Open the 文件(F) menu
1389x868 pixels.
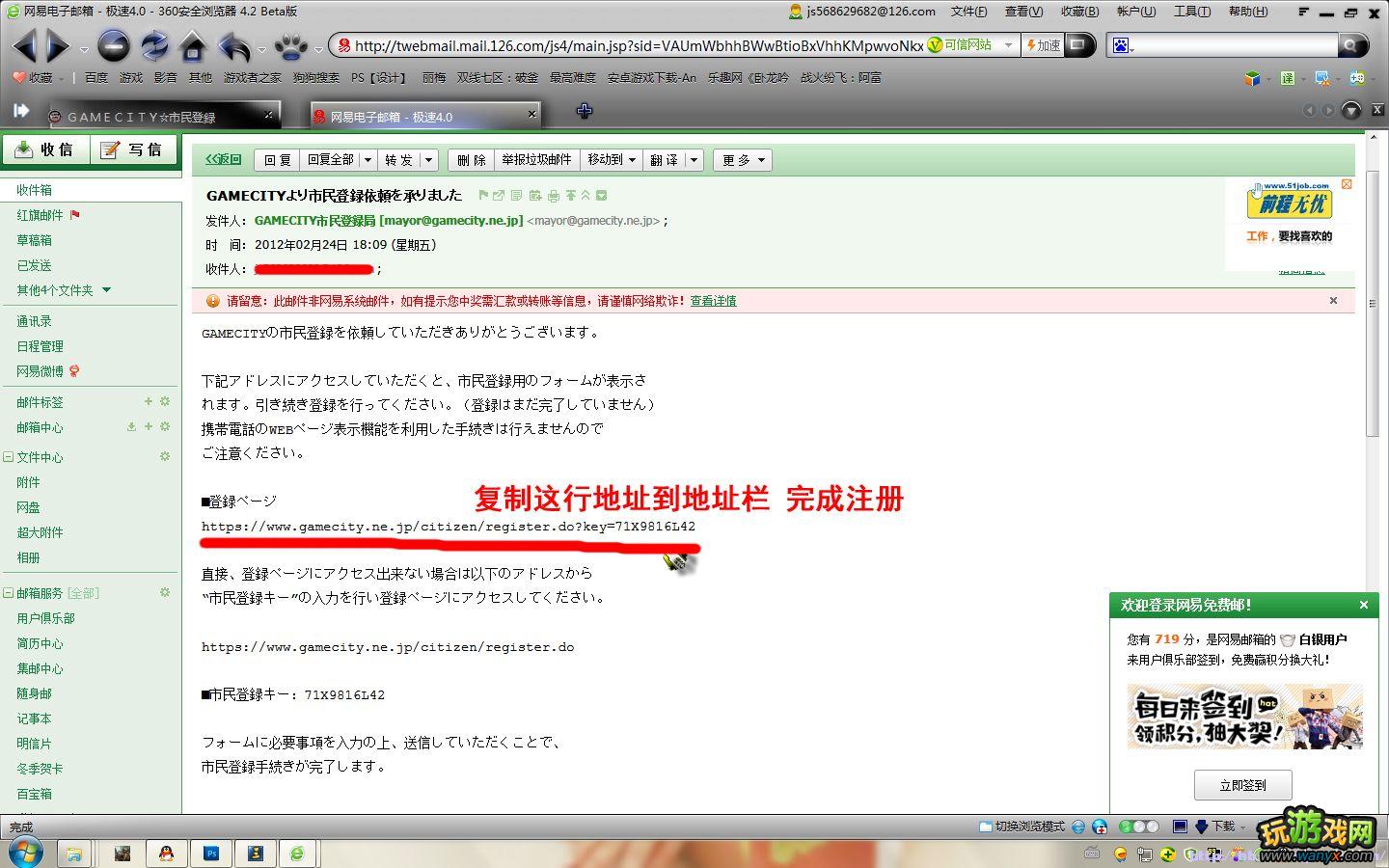click(x=968, y=12)
